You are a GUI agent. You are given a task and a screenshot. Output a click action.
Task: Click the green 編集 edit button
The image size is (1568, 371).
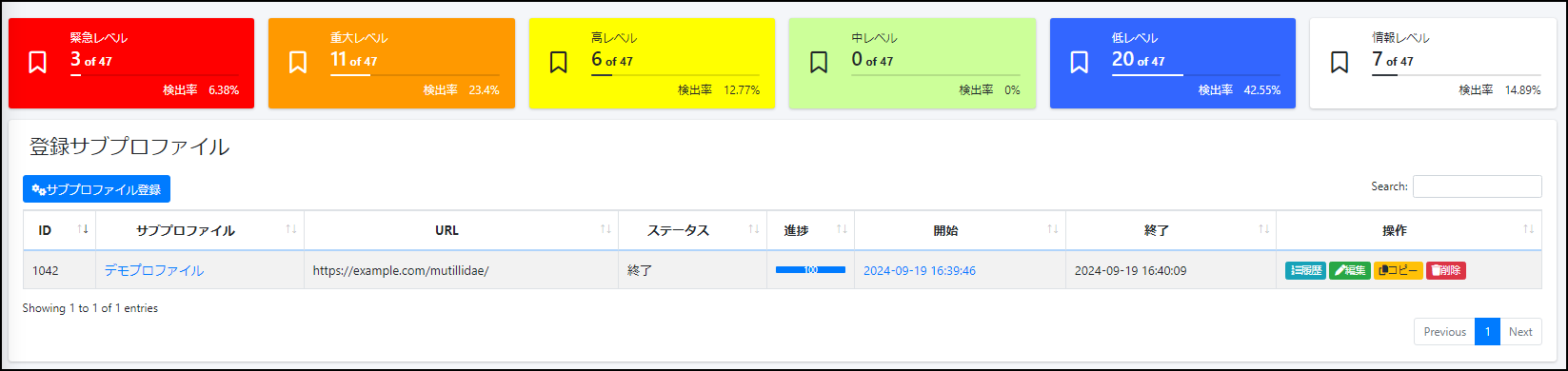click(1350, 270)
